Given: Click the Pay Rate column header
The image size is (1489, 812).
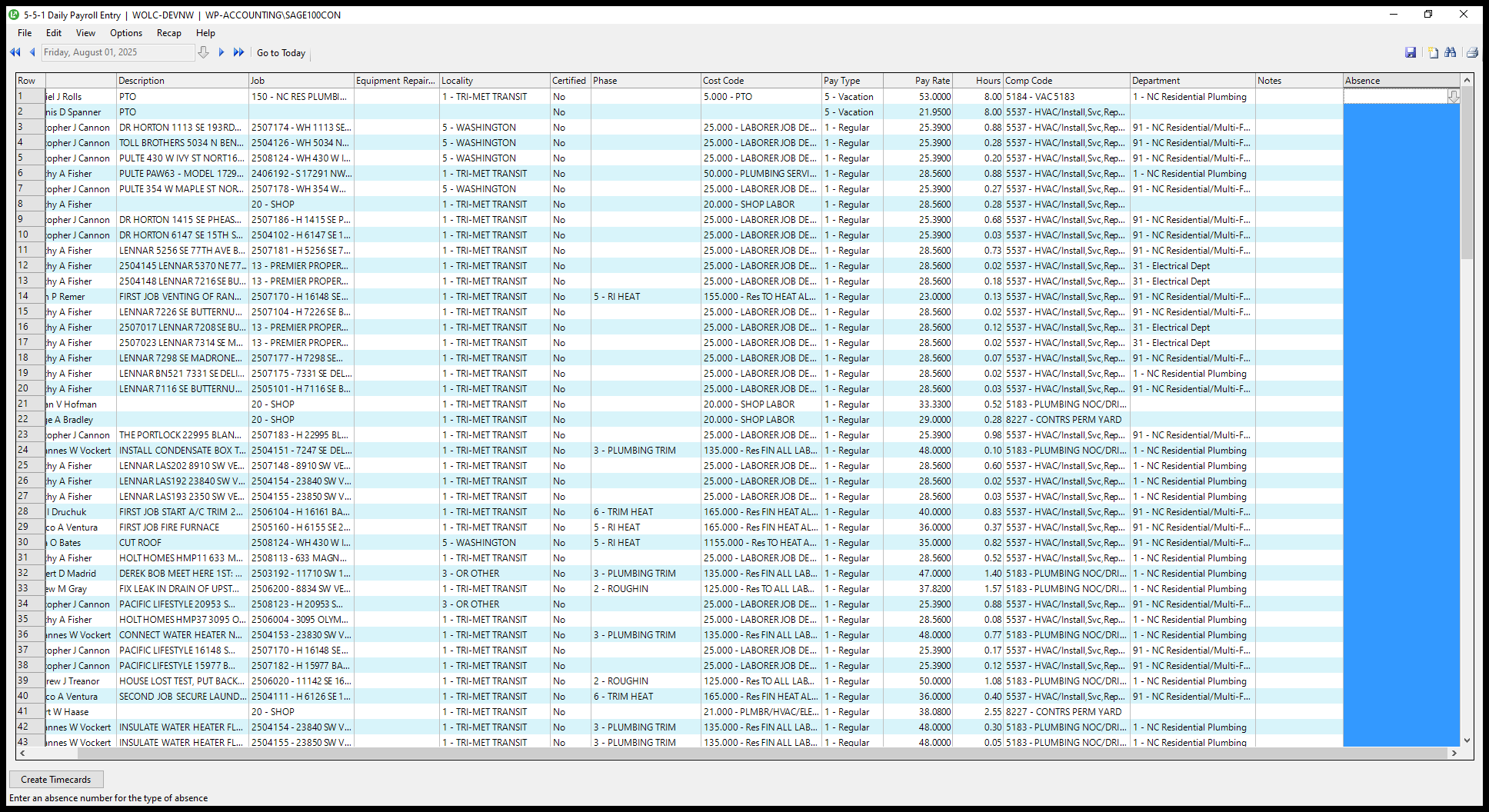Looking at the screenshot, I should (918, 81).
